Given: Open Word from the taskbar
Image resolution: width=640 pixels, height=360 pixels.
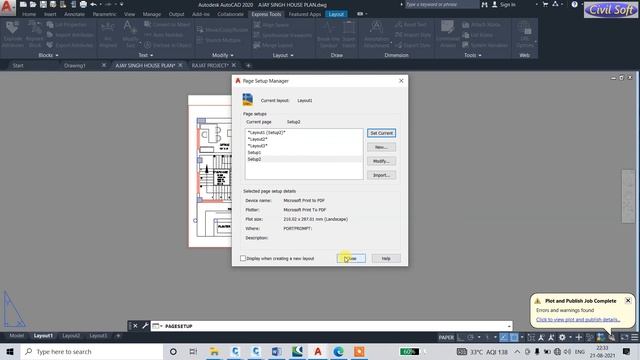Looking at the screenshot, I should coord(276,351).
